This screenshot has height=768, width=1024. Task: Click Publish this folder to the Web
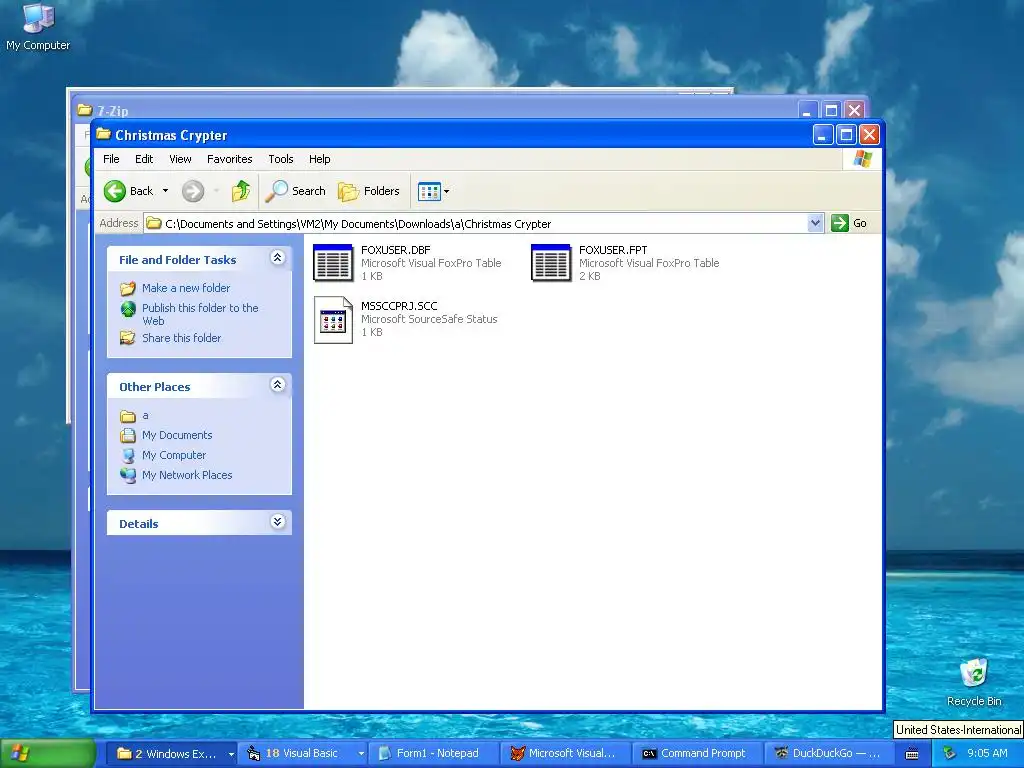click(200, 314)
